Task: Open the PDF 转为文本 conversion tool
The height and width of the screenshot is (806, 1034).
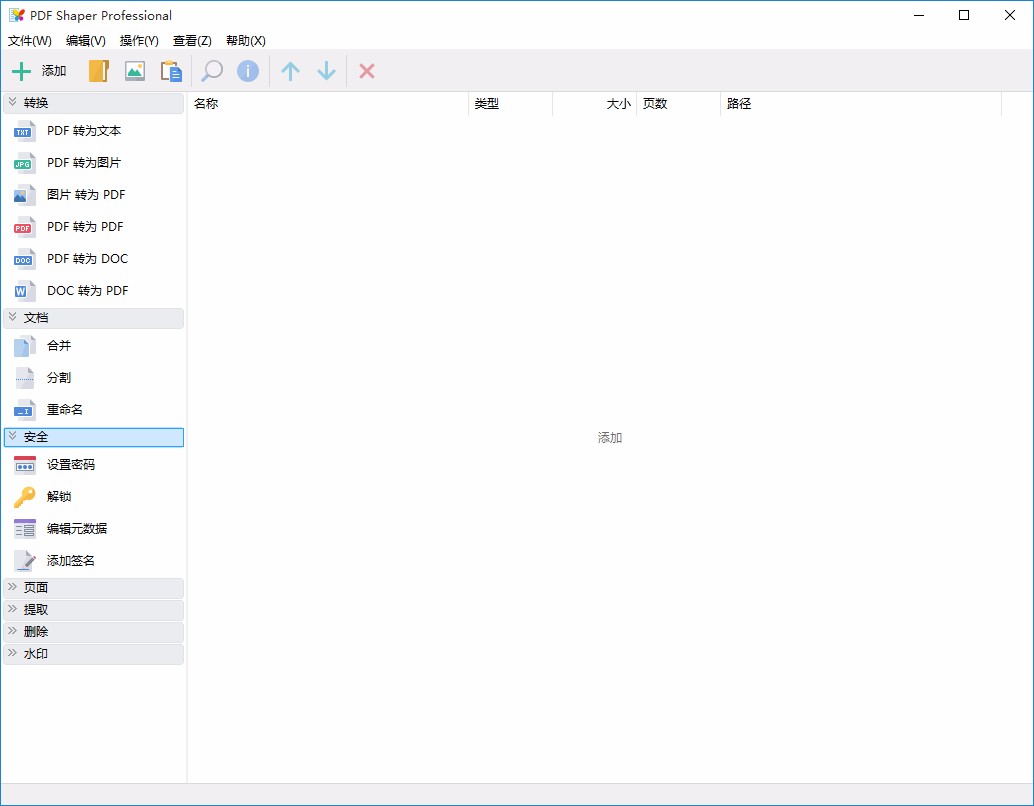Action: 84,130
